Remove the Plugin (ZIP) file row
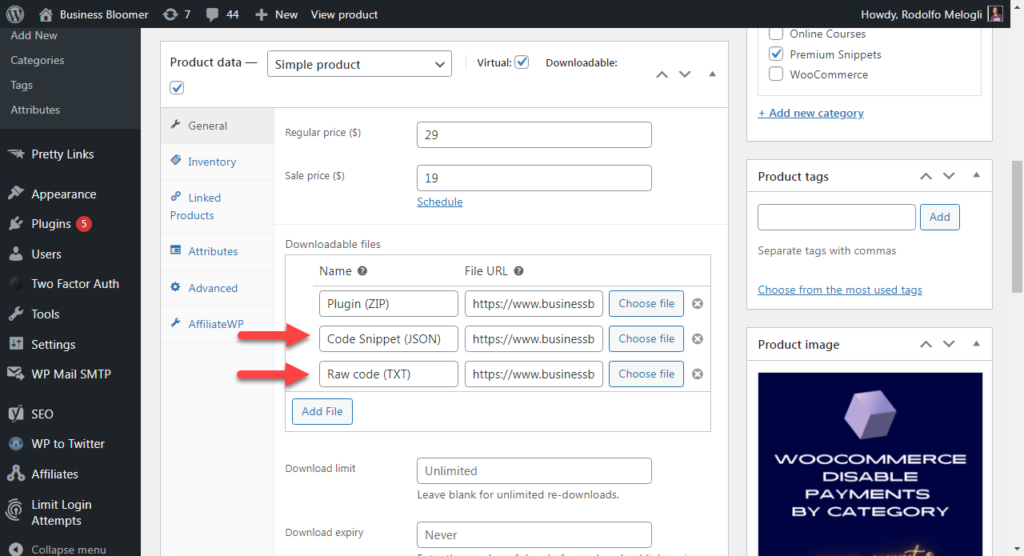Viewport: 1024px width, 556px height. pos(697,304)
